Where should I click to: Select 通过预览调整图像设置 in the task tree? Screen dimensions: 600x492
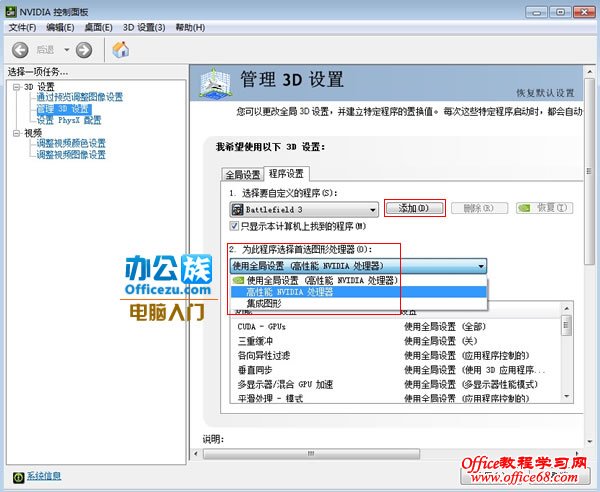[x=80, y=97]
